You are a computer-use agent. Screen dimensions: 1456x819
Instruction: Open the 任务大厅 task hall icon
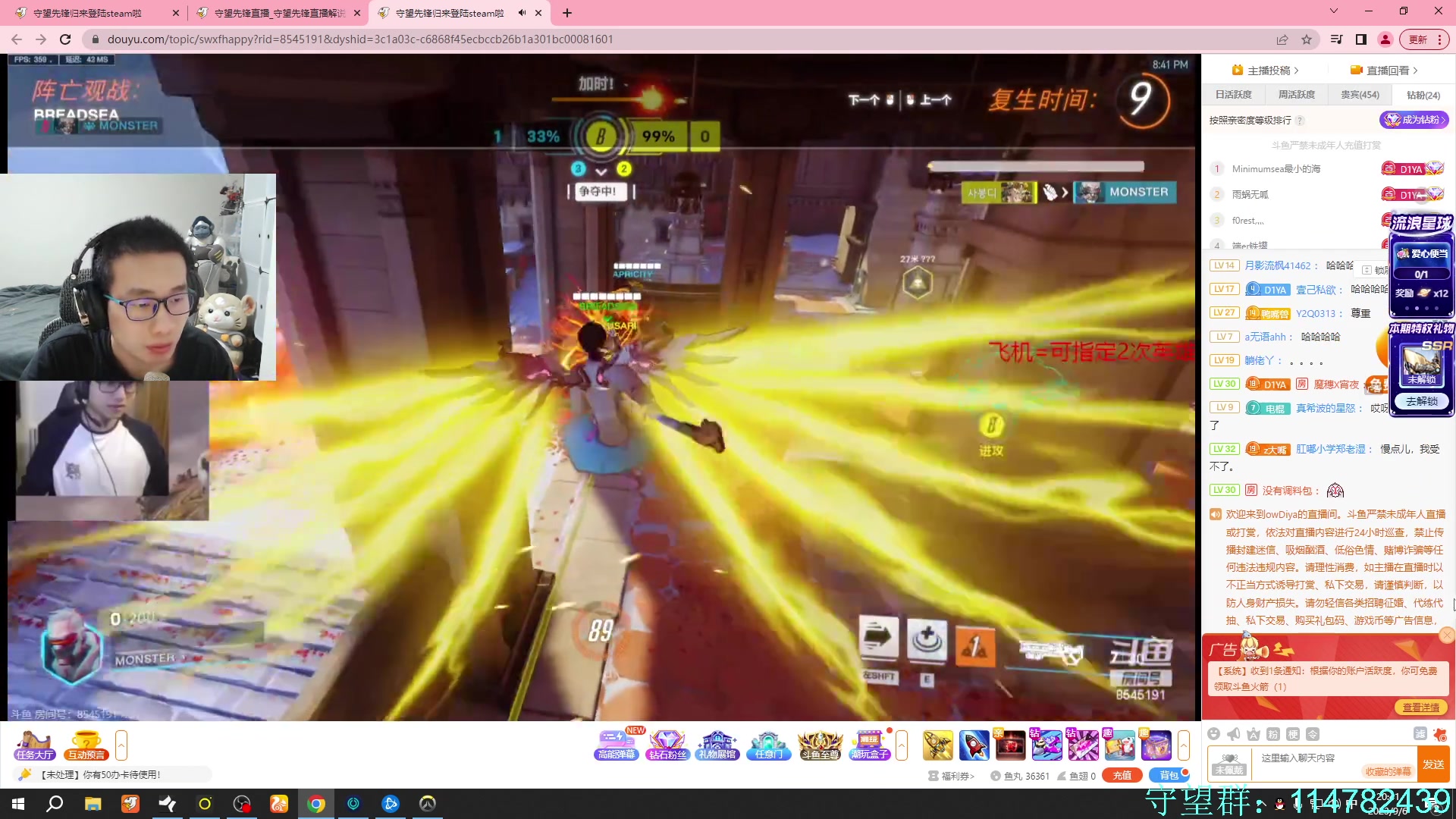35,745
